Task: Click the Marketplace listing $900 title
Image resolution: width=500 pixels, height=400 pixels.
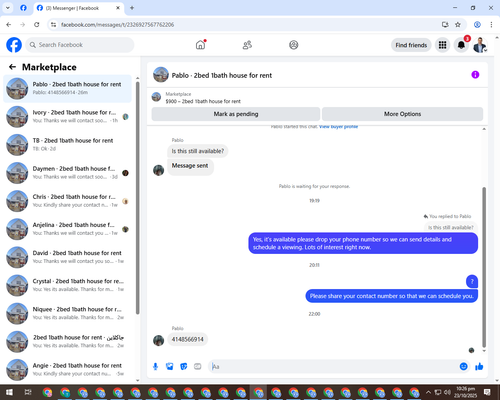Action: tap(203, 101)
